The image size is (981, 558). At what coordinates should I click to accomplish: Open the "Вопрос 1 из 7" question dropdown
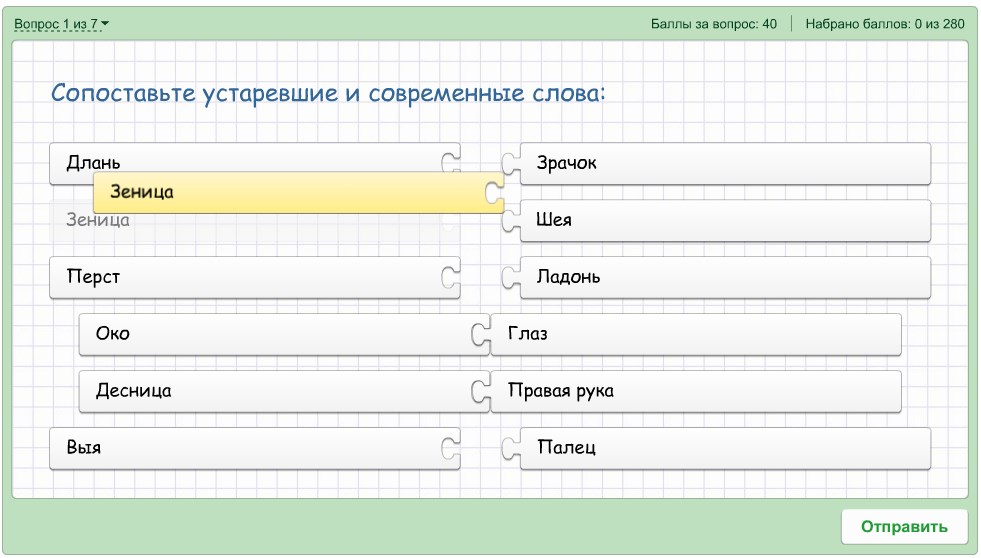[61, 24]
